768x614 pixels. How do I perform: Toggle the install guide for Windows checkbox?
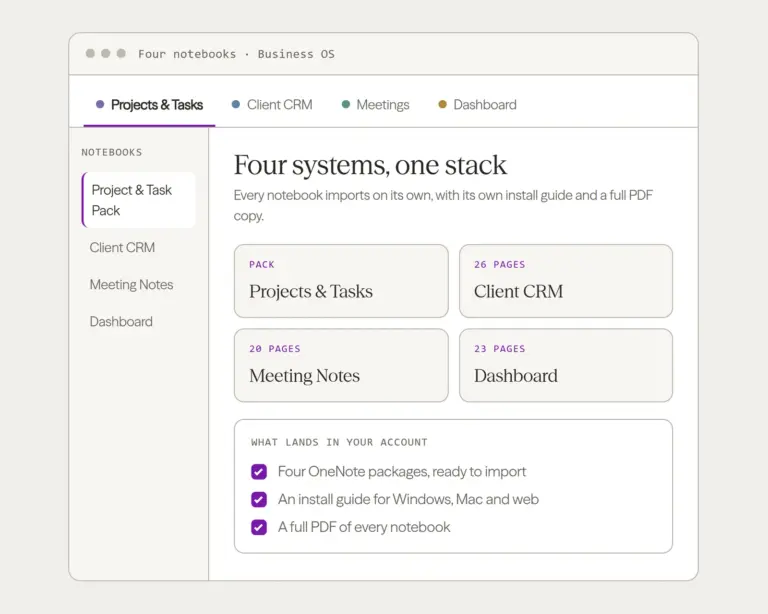tap(259, 499)
